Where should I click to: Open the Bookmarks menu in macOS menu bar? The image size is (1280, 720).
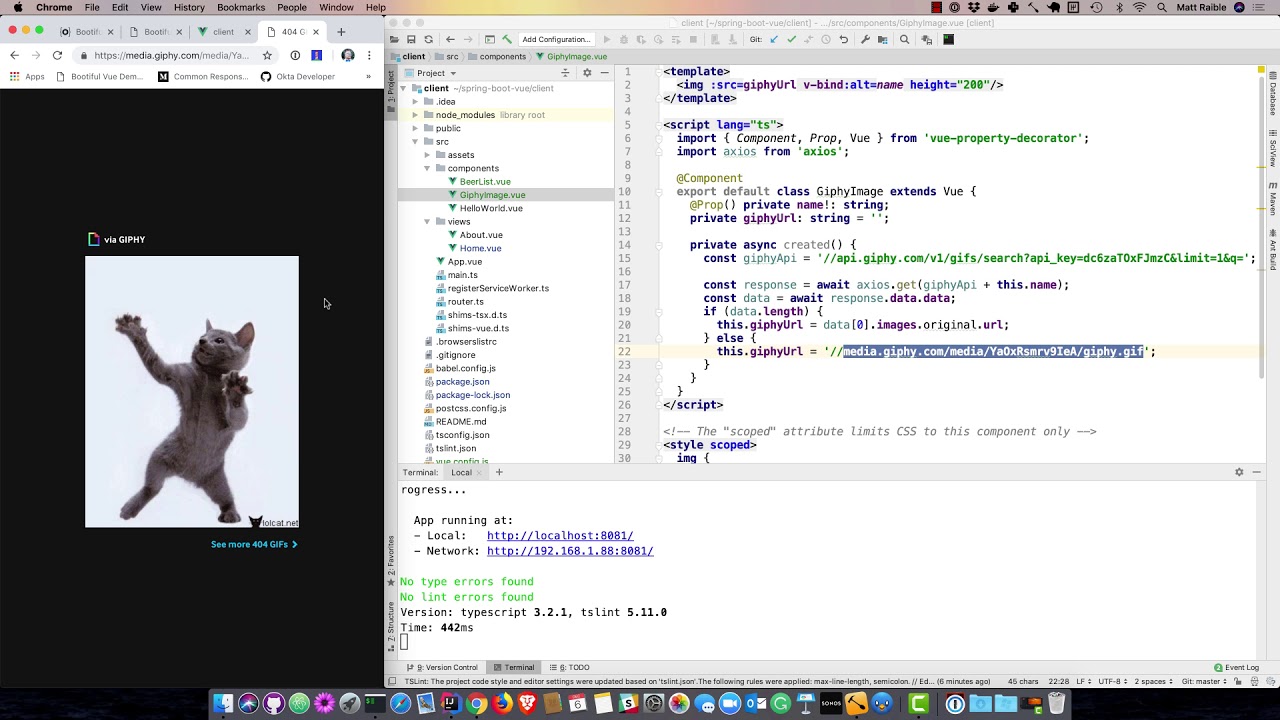241,7
